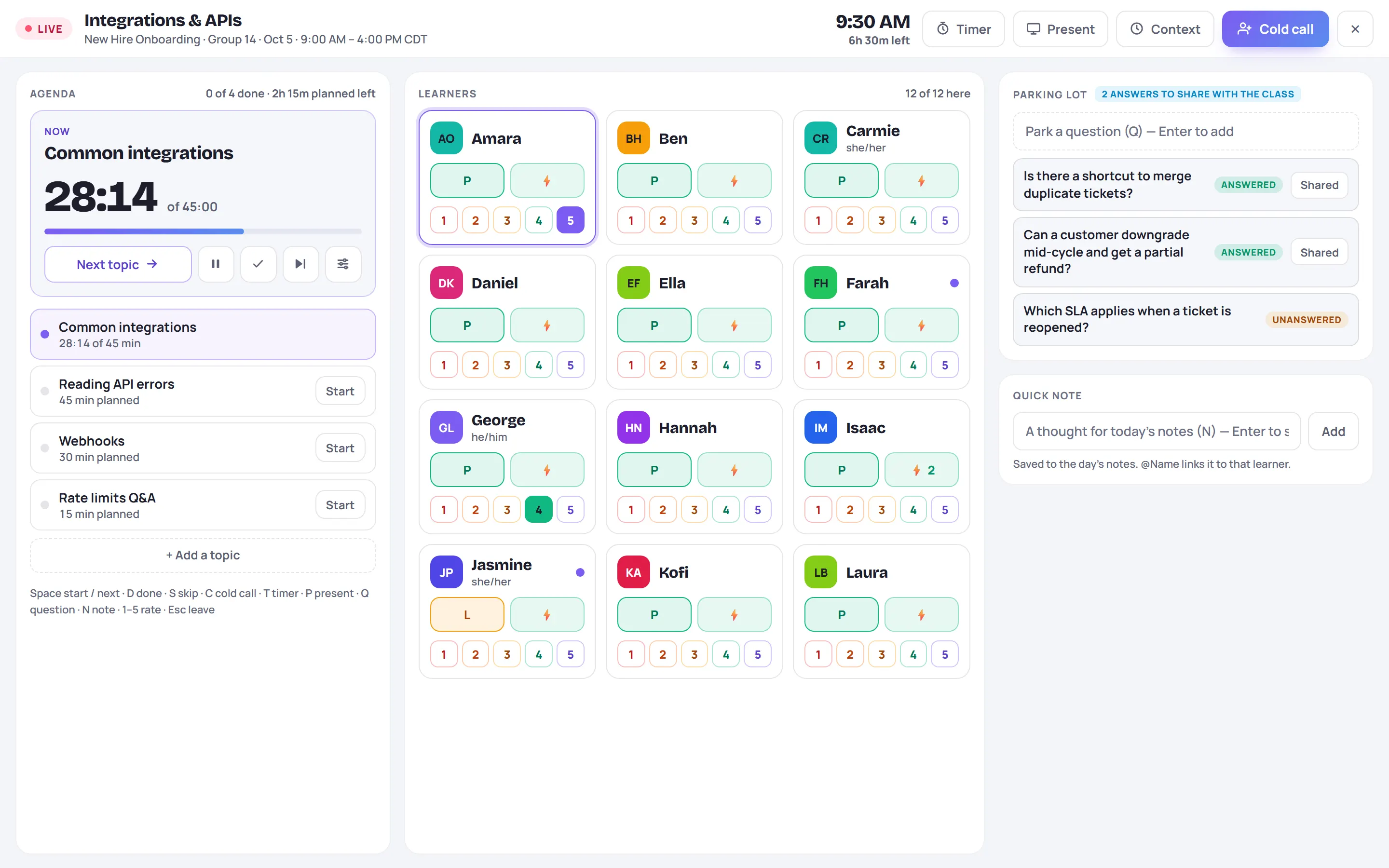Toggle Isaac's P attendance status
The width and height of the screenshot is (1389, 868).
pos(842,470)
